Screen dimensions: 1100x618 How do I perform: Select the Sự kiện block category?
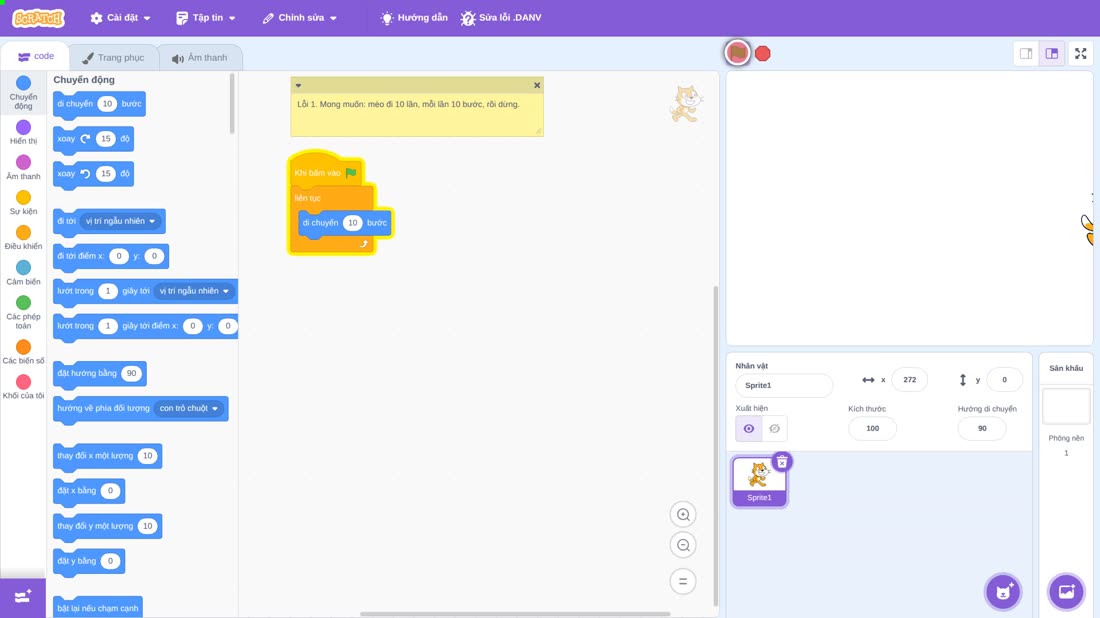pyautogui.click(x=23, y=202)
